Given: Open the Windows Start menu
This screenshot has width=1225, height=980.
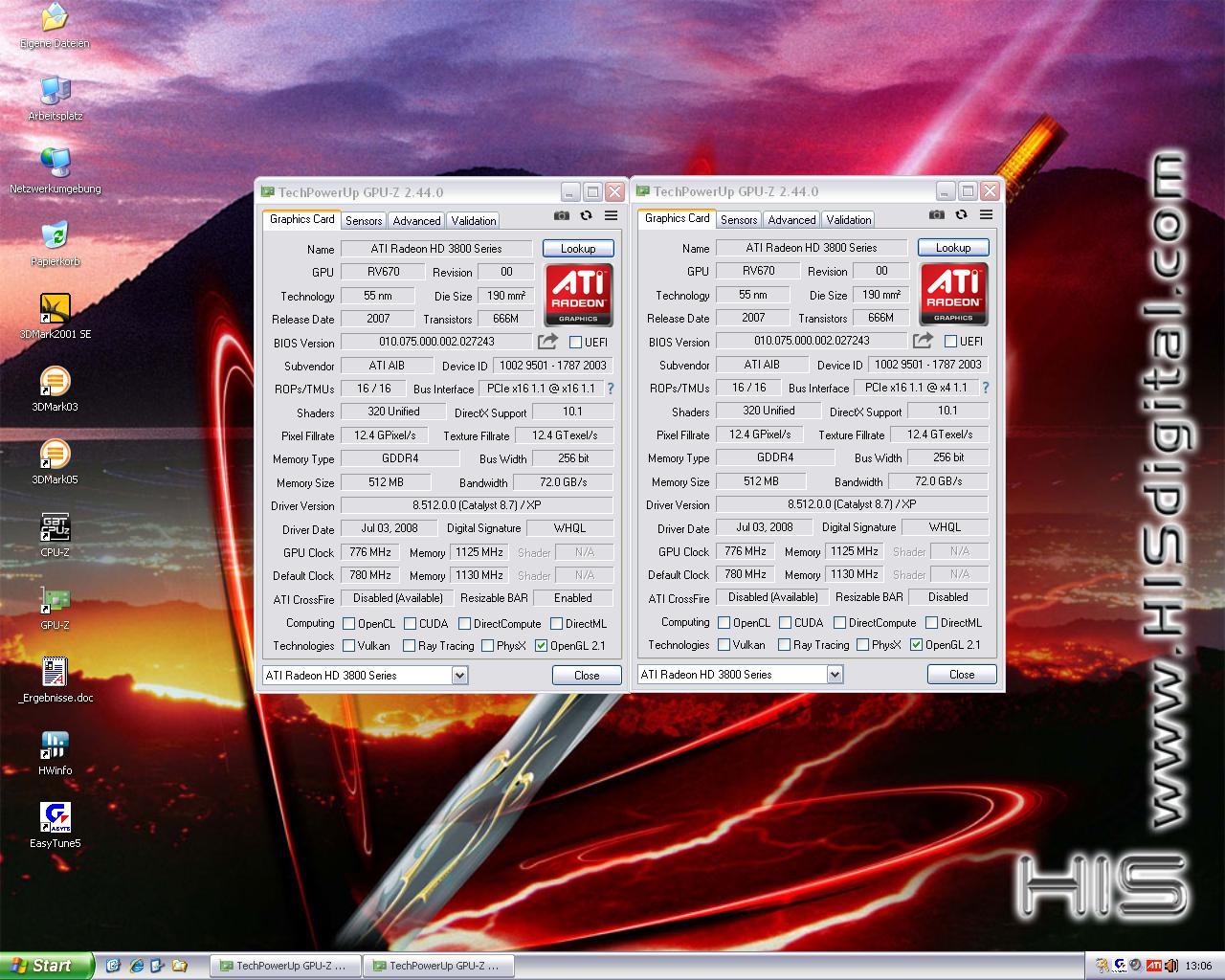Looking at the screenshot, I should point(47,966).
